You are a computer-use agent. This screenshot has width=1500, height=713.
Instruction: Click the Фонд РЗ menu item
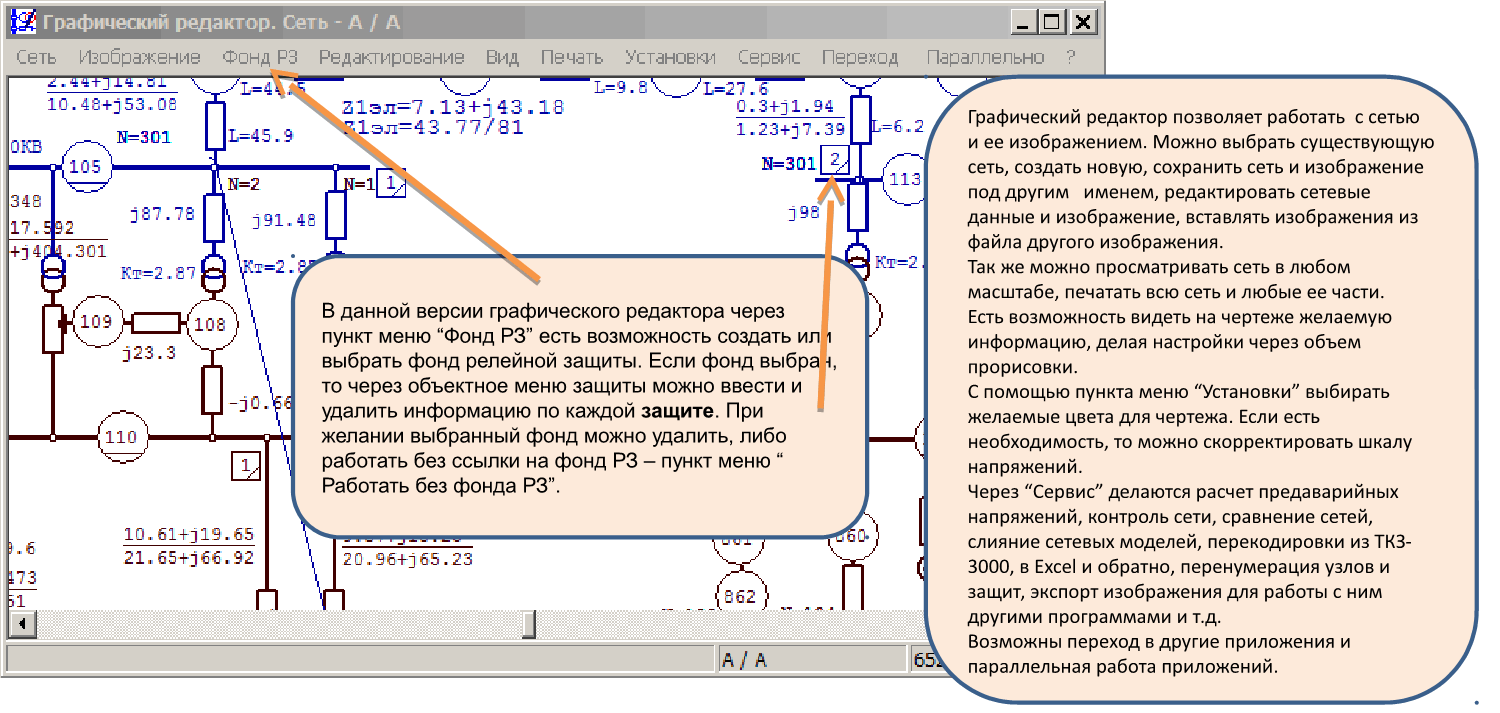tap(260, 57)
